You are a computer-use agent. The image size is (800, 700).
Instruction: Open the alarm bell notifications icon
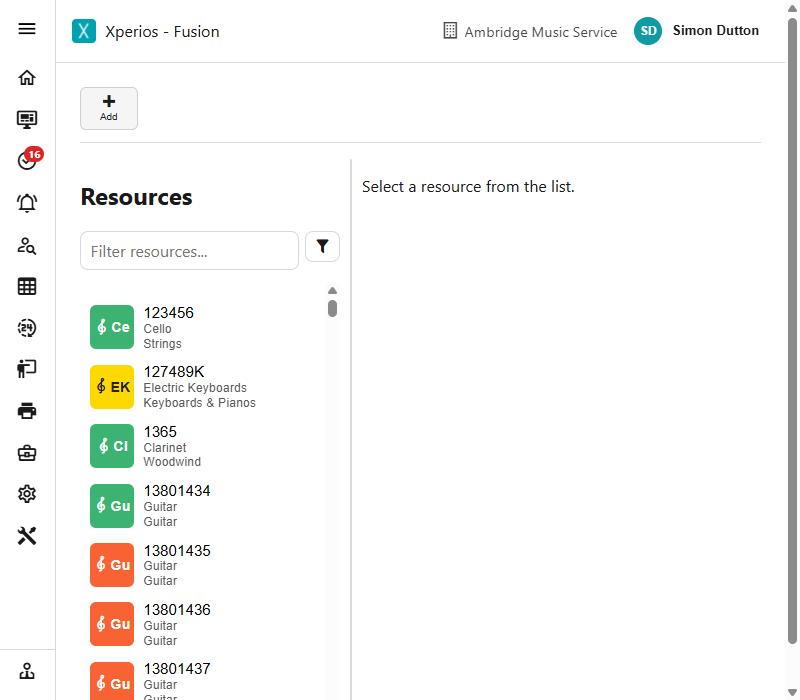27,203
